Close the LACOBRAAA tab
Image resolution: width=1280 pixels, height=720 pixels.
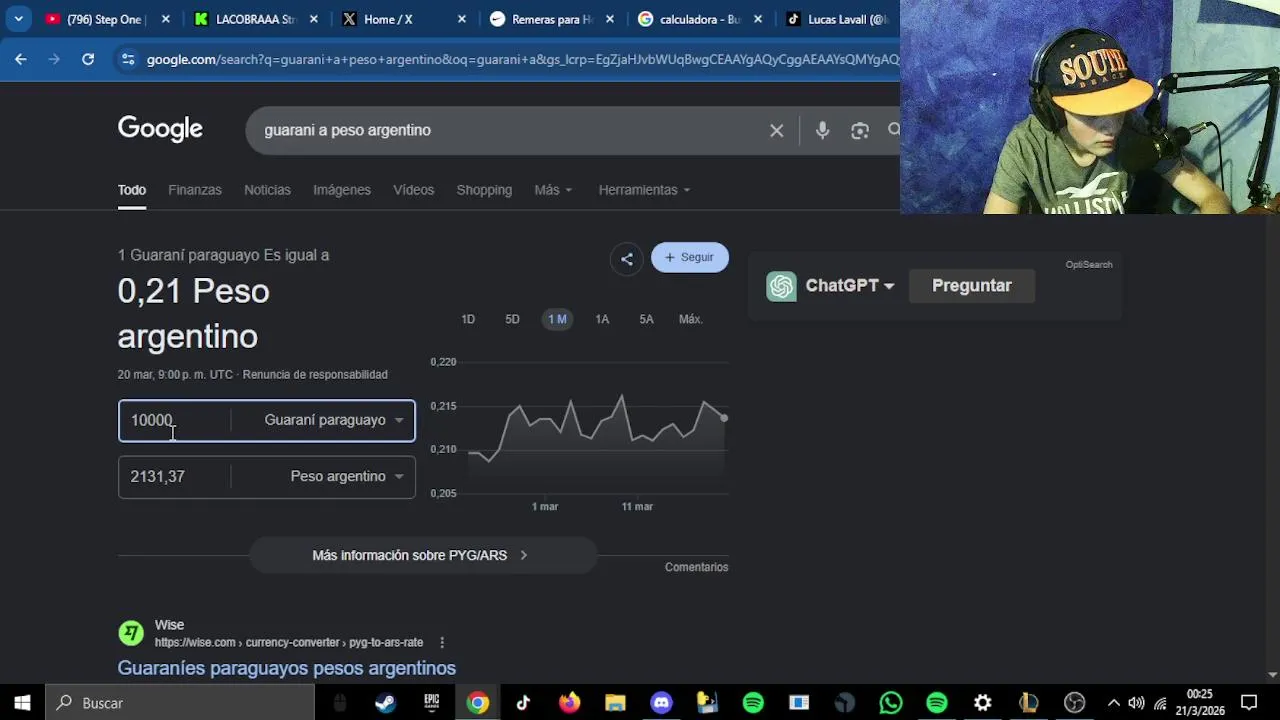[x=313, y=19]
